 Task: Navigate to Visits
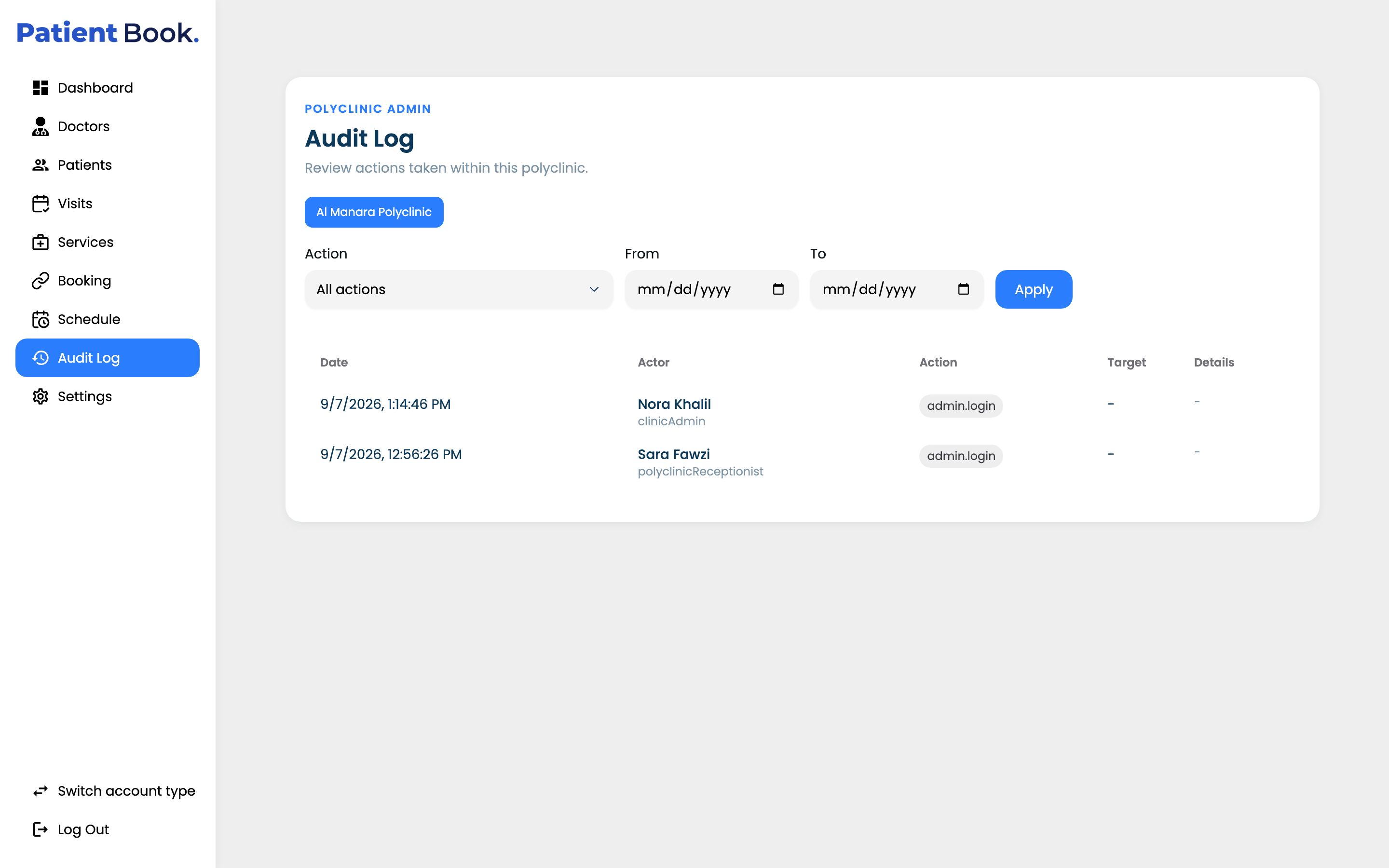tap(108, 204)
